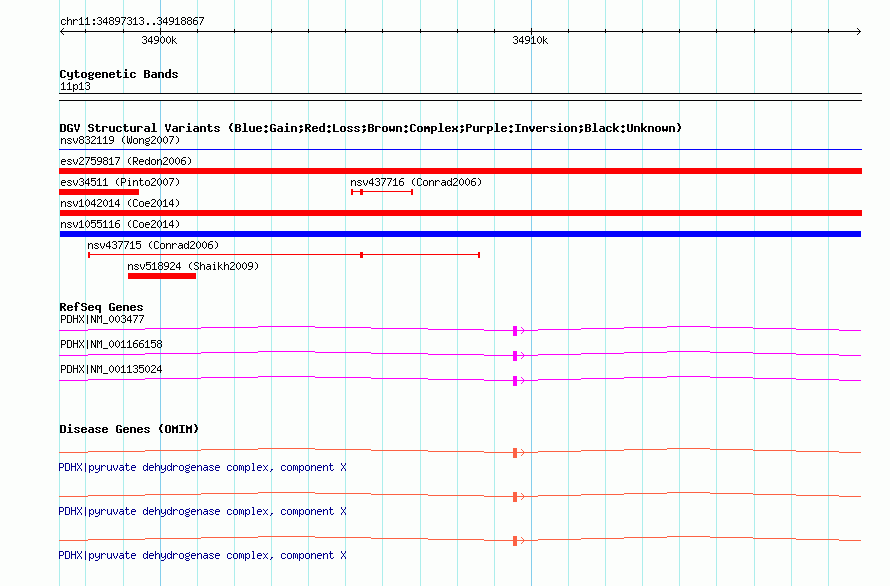Open variant nsv518924 (Shaikh2009) label

193,266
